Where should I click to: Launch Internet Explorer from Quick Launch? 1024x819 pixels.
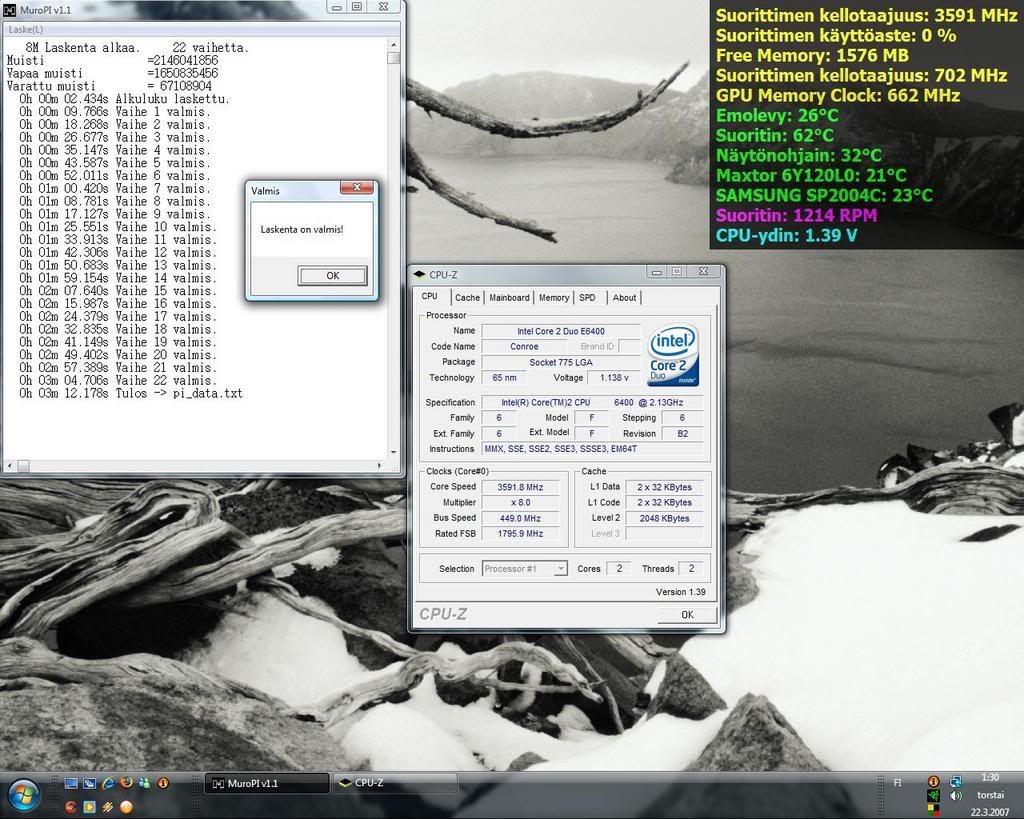(108, 783)
